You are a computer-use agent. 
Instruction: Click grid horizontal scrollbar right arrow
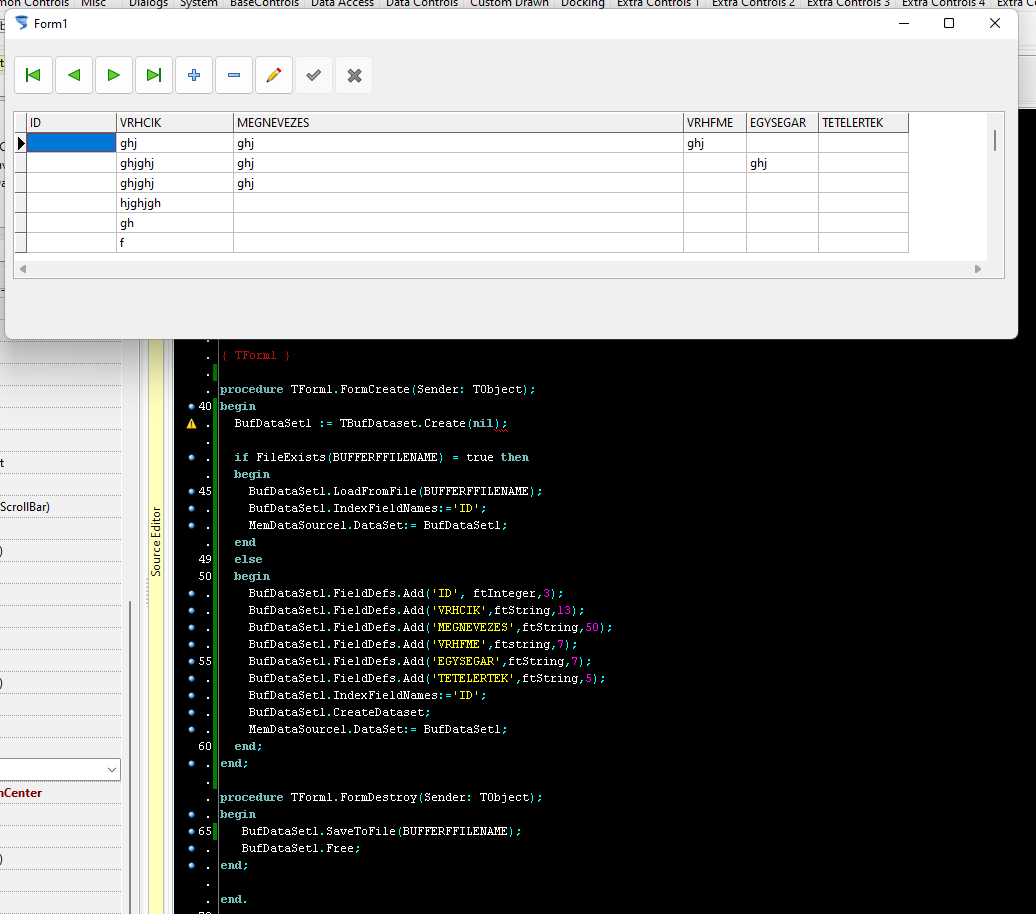(978, 269)
